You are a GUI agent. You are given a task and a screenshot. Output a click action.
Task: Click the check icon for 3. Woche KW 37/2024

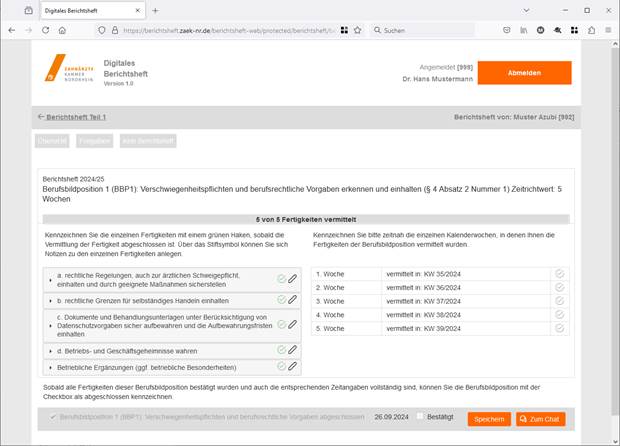[x=560, y=301]
